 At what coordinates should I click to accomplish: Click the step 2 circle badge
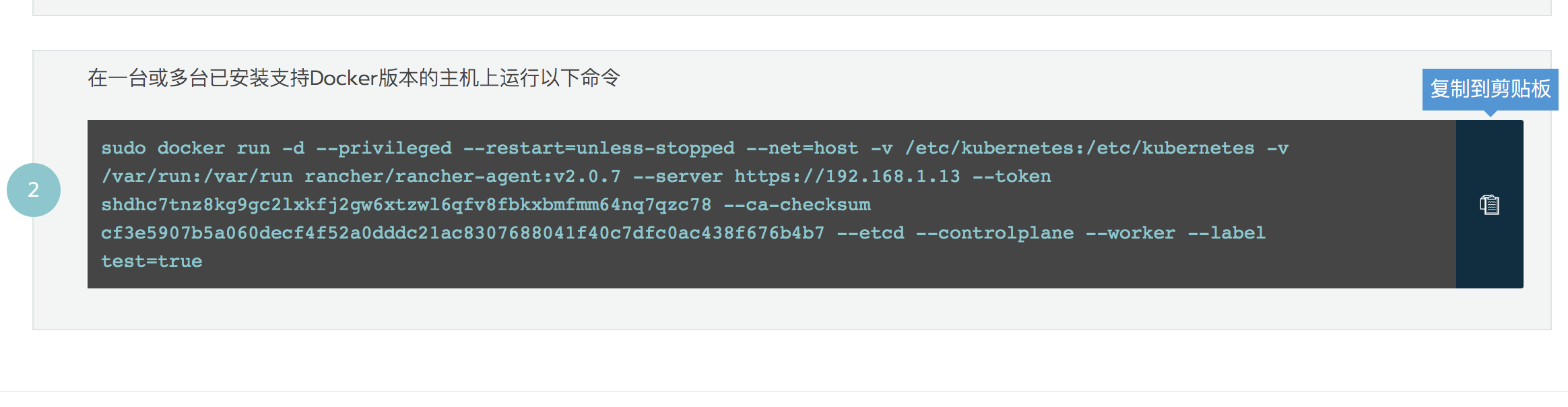point(34,190)
